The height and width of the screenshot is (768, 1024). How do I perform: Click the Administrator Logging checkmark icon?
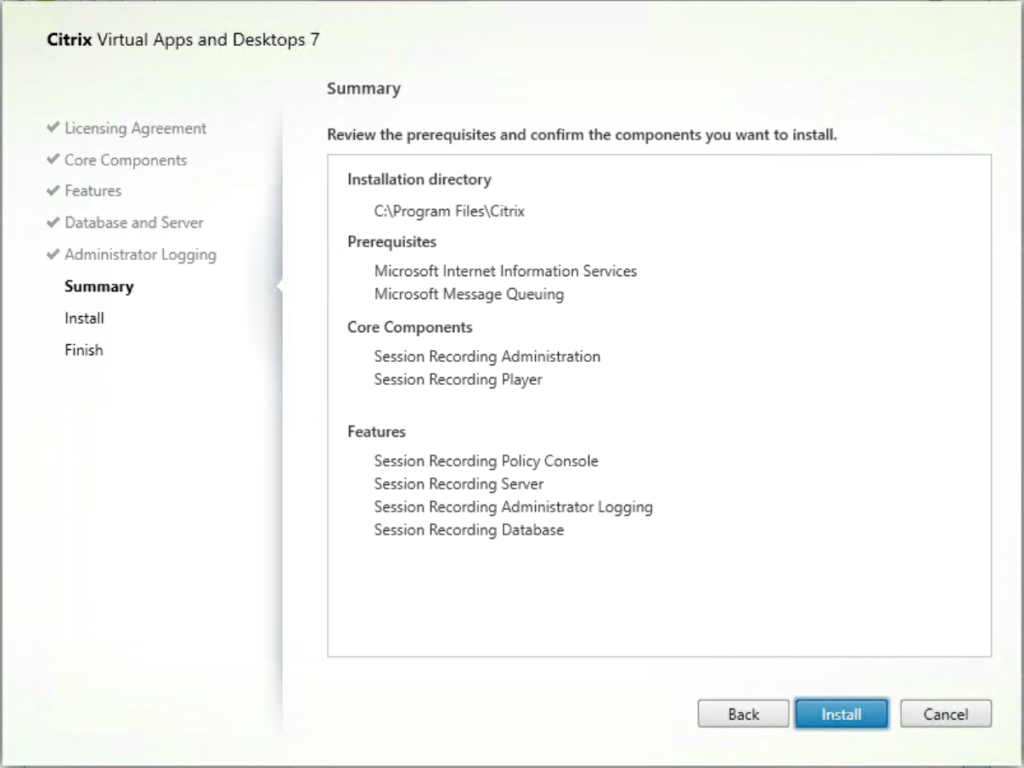53,254
